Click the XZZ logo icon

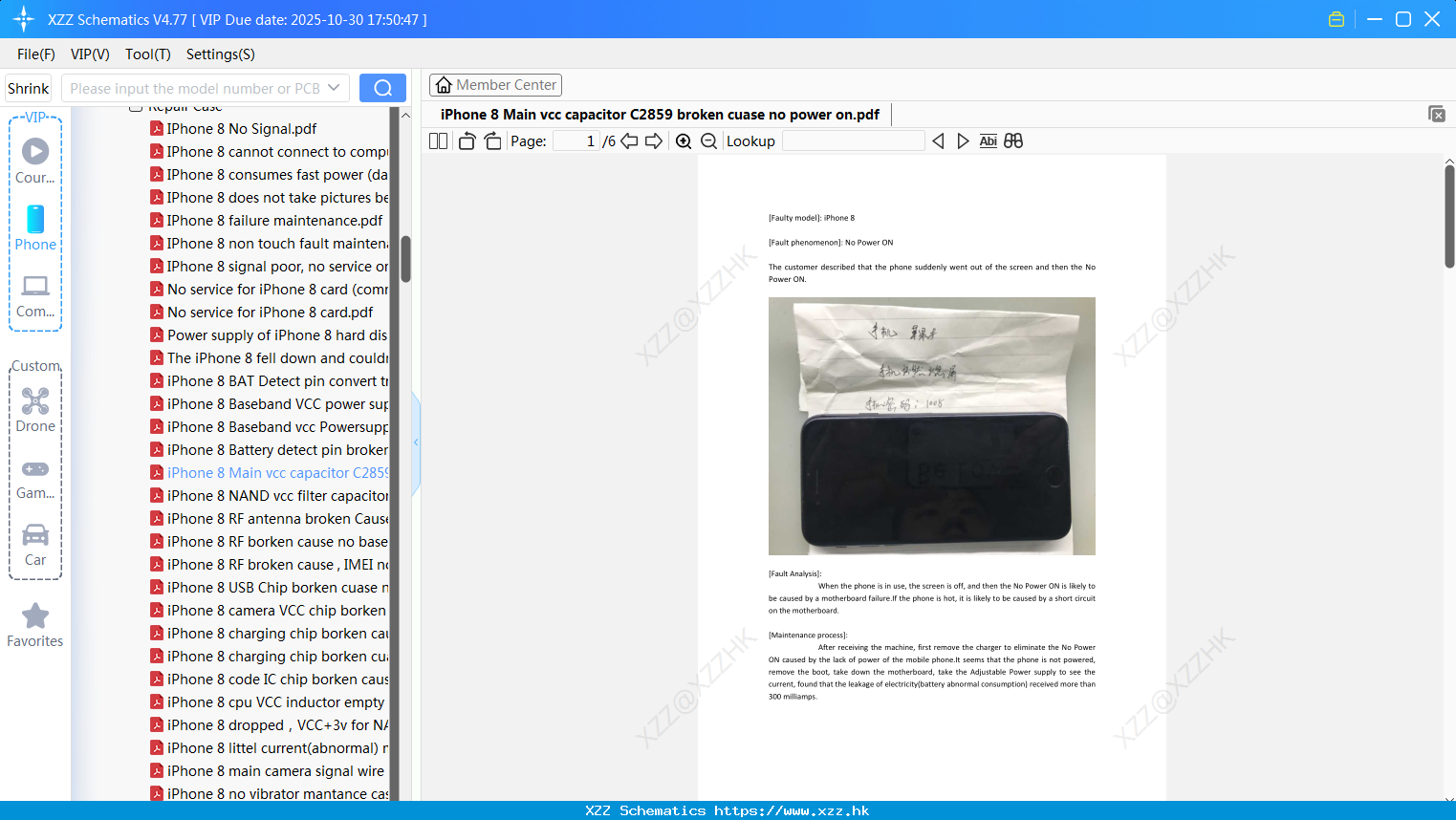click(24, 19)
